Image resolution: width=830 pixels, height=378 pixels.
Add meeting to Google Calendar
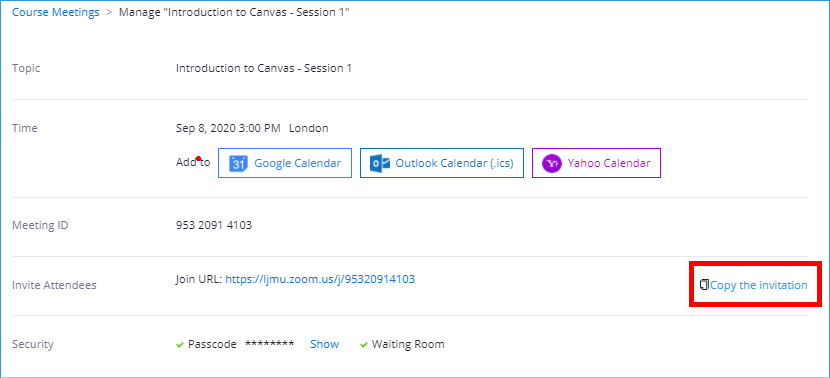point(285,163)
